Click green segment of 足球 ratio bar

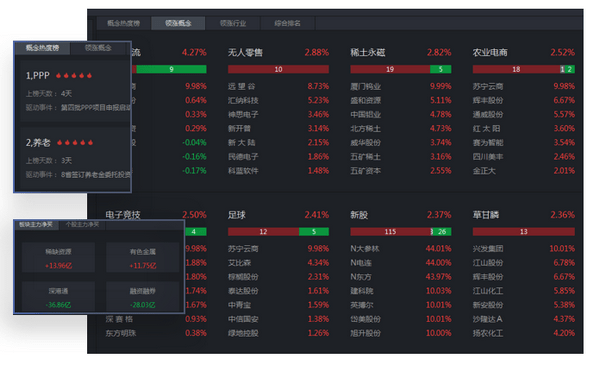pyautogui.click(x=314, y=232)
